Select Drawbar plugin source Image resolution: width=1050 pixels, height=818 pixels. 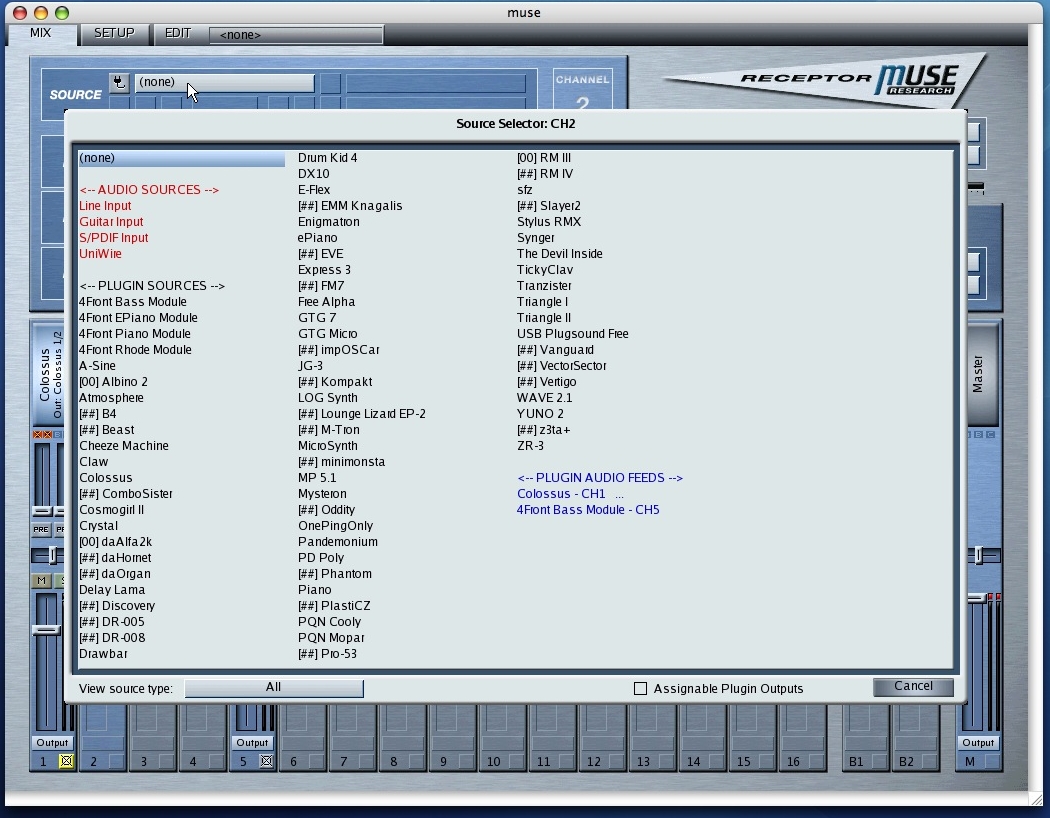tap(103, 654)
